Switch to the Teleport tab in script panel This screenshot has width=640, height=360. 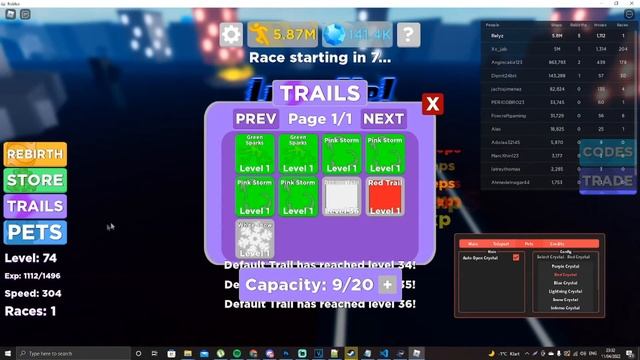pyautogui.click(x=501, y=244)
